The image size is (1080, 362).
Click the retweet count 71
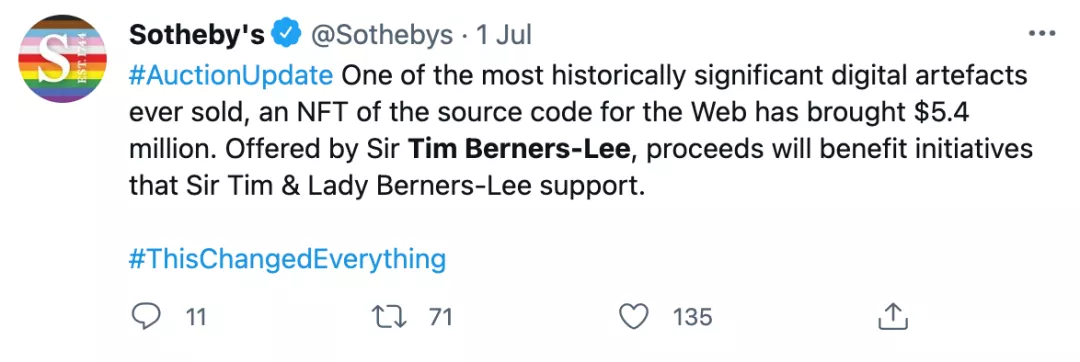click(x=441, y=317)
